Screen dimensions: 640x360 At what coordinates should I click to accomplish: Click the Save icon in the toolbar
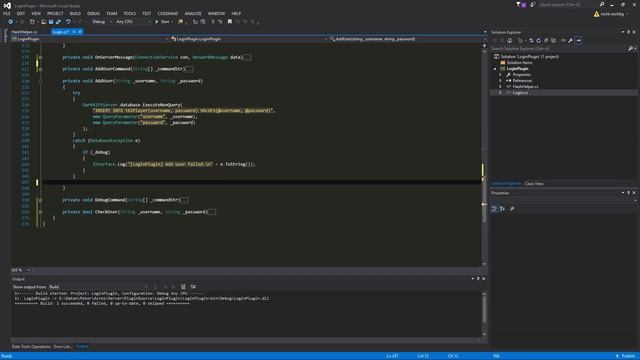51,22
